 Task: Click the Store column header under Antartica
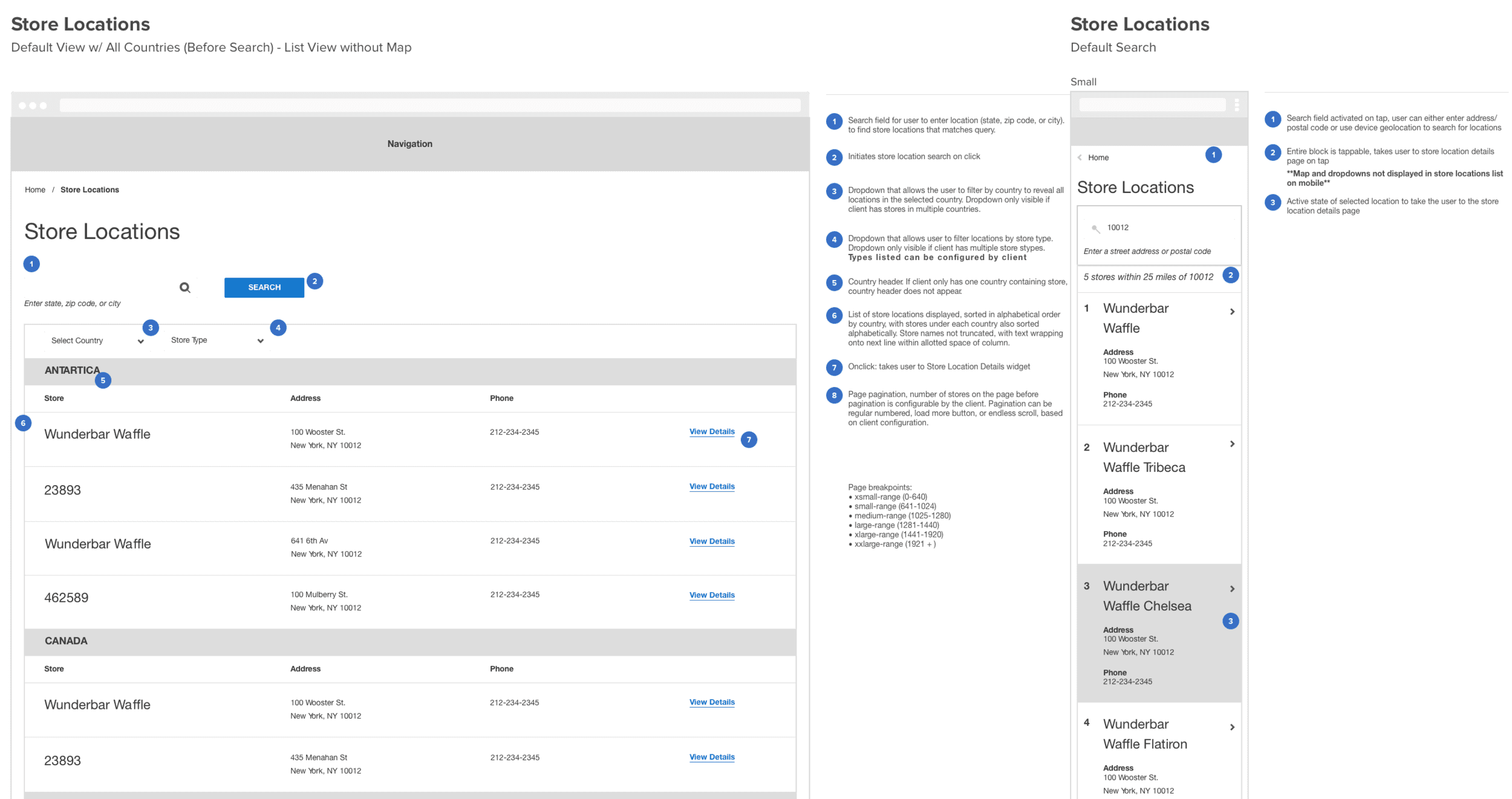pos(54,399)
